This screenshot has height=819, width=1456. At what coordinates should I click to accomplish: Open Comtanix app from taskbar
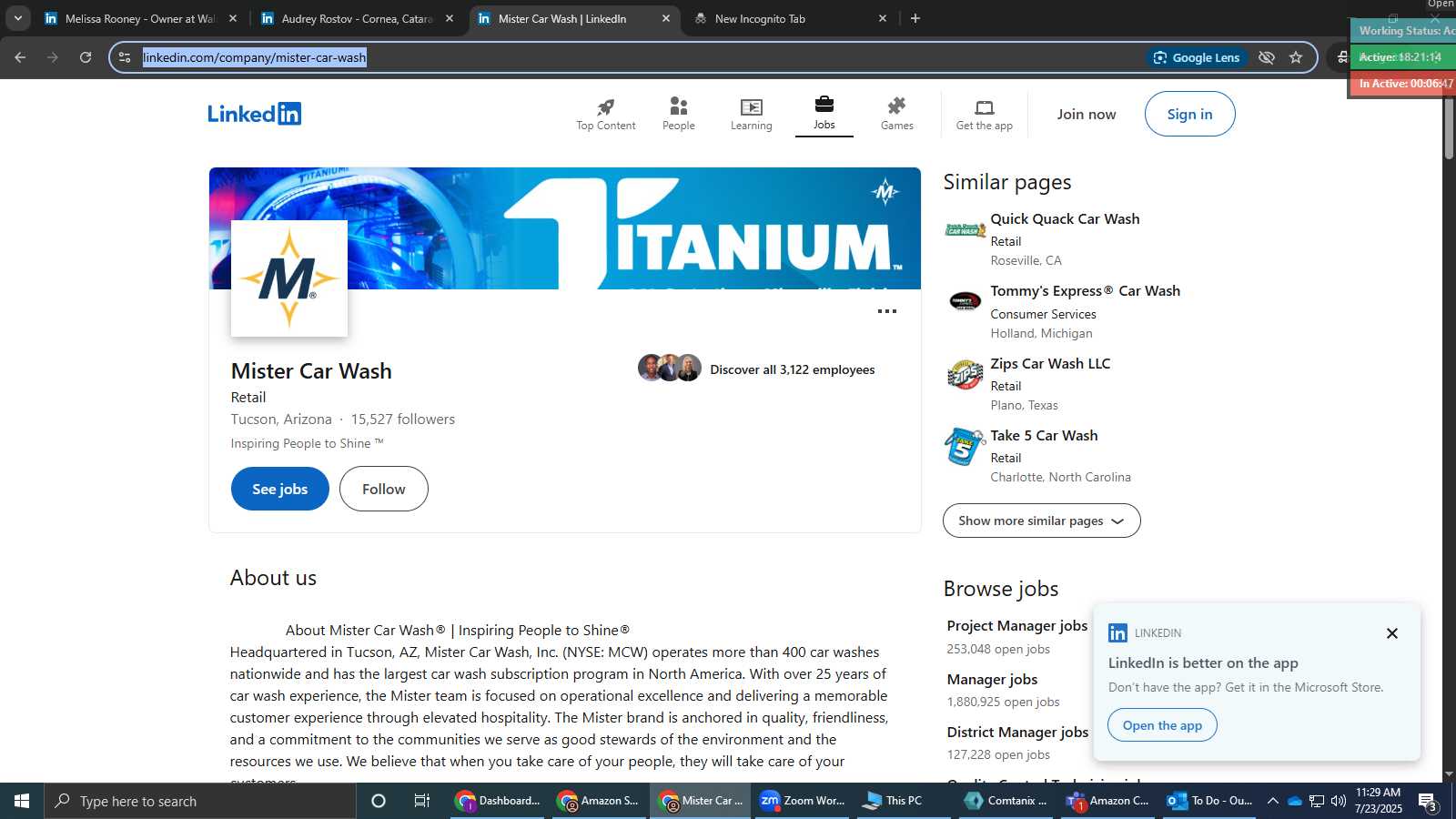tap(1006, 801)
